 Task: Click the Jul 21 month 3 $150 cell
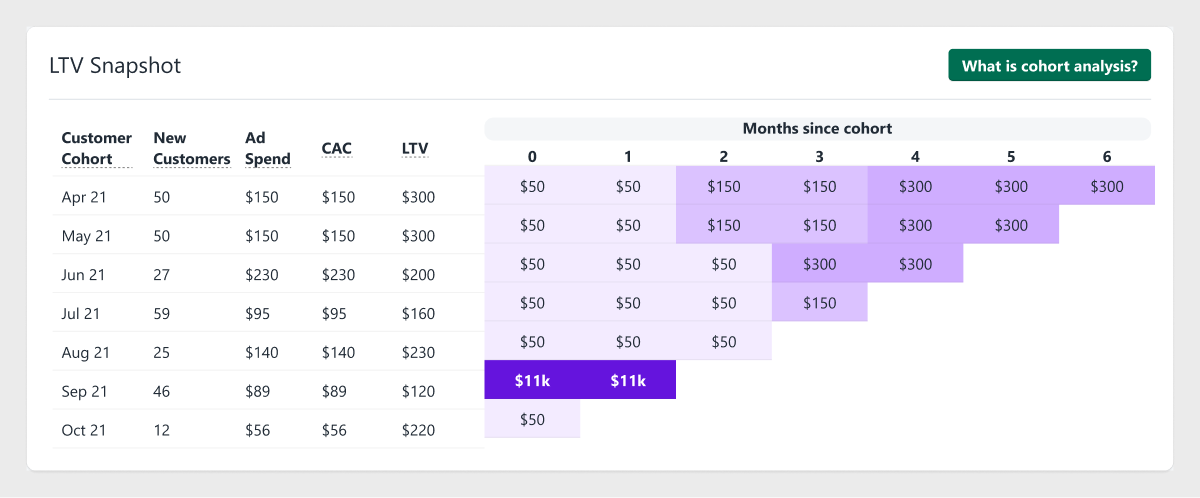[x=819, y=302]
